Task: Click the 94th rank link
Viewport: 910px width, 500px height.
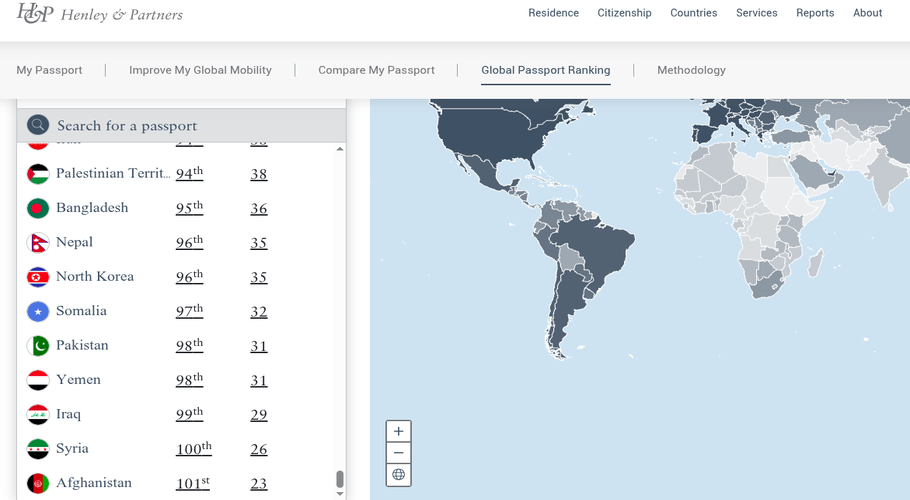Action: 189,173
